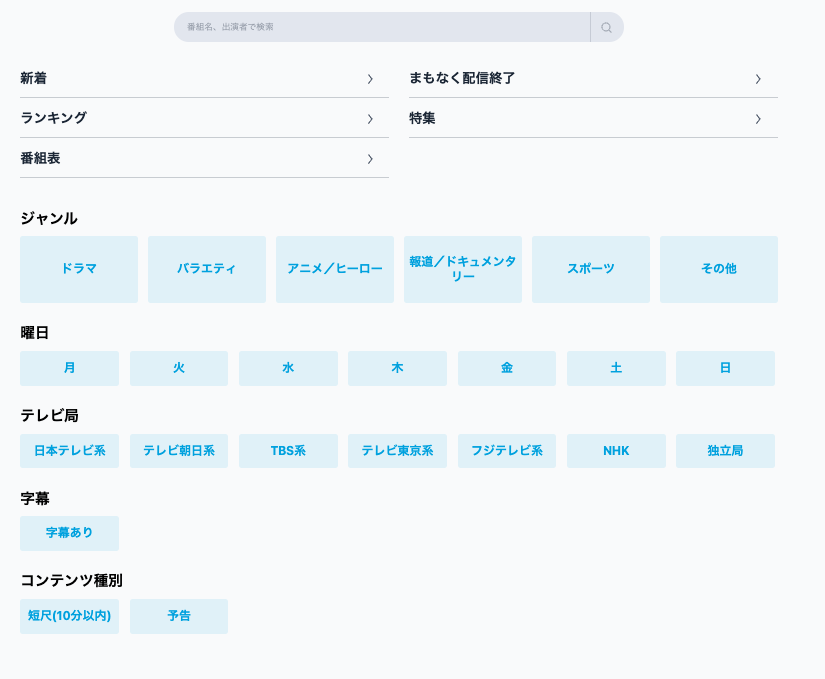Go to ランキング page
825x679 pixels.
click(204, 118)
